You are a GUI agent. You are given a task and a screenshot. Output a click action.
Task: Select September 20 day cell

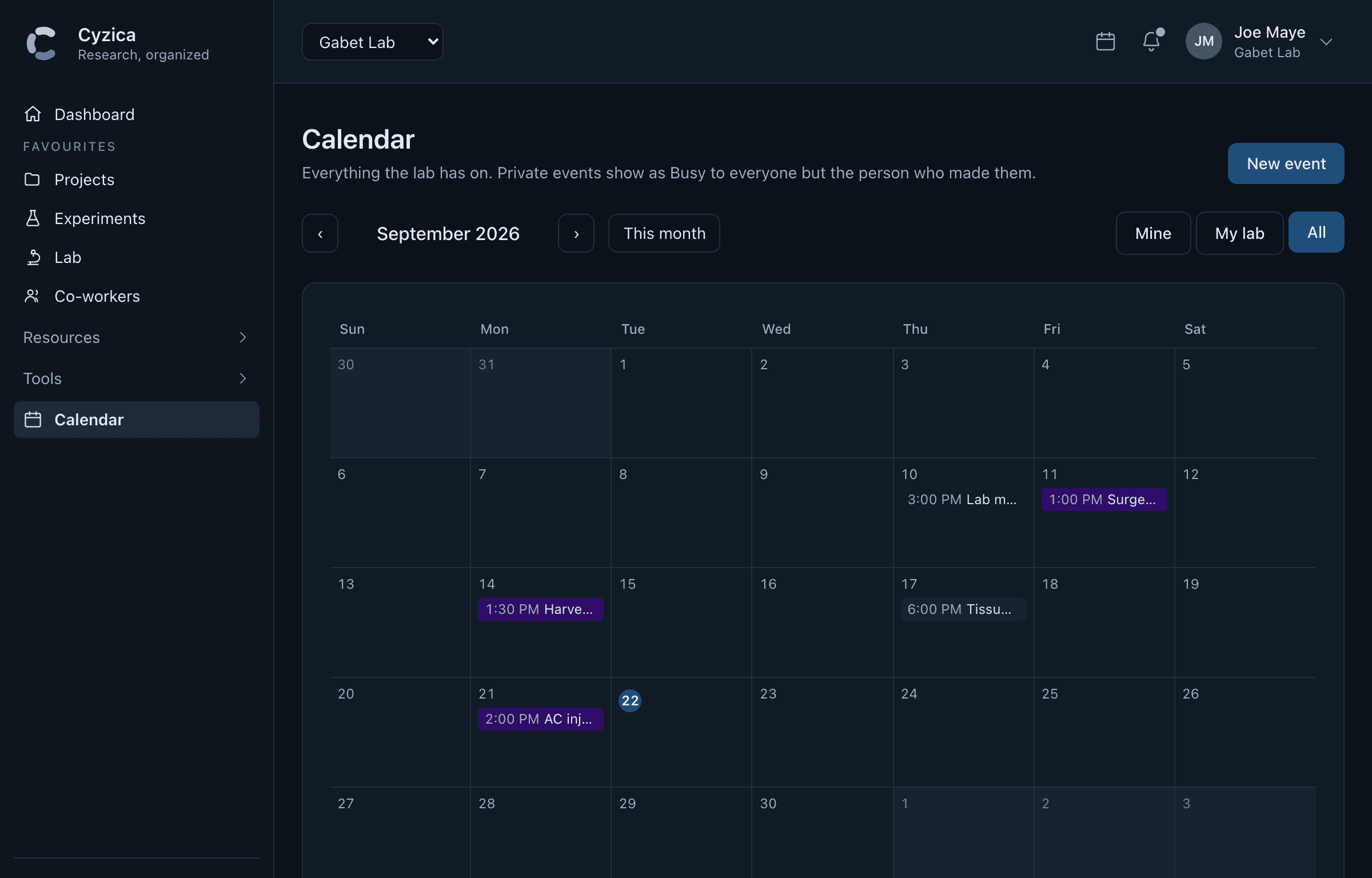click(400, 732)
